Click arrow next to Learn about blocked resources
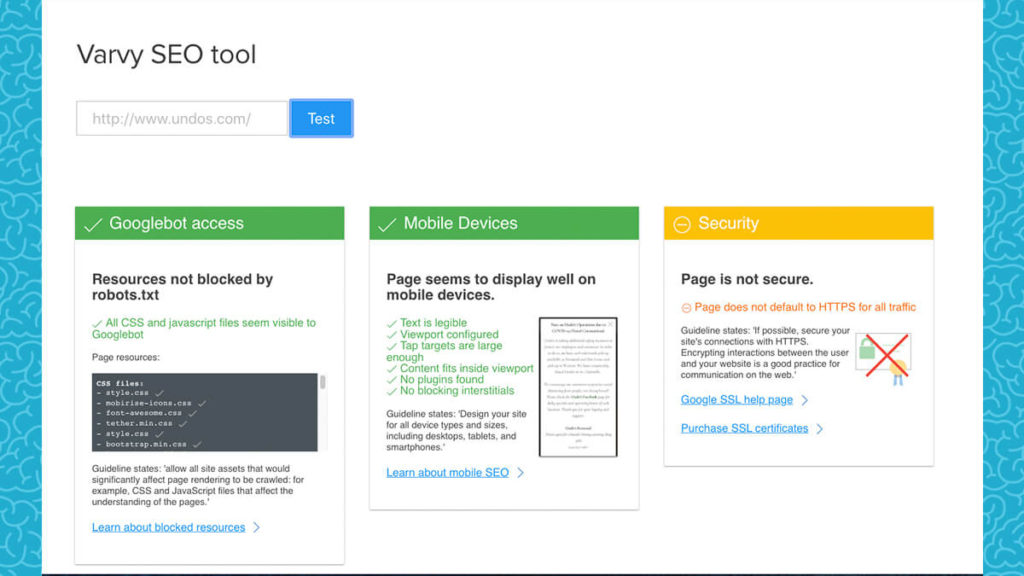Screen dimensions: 1024x576 click(x=257, y=527)
